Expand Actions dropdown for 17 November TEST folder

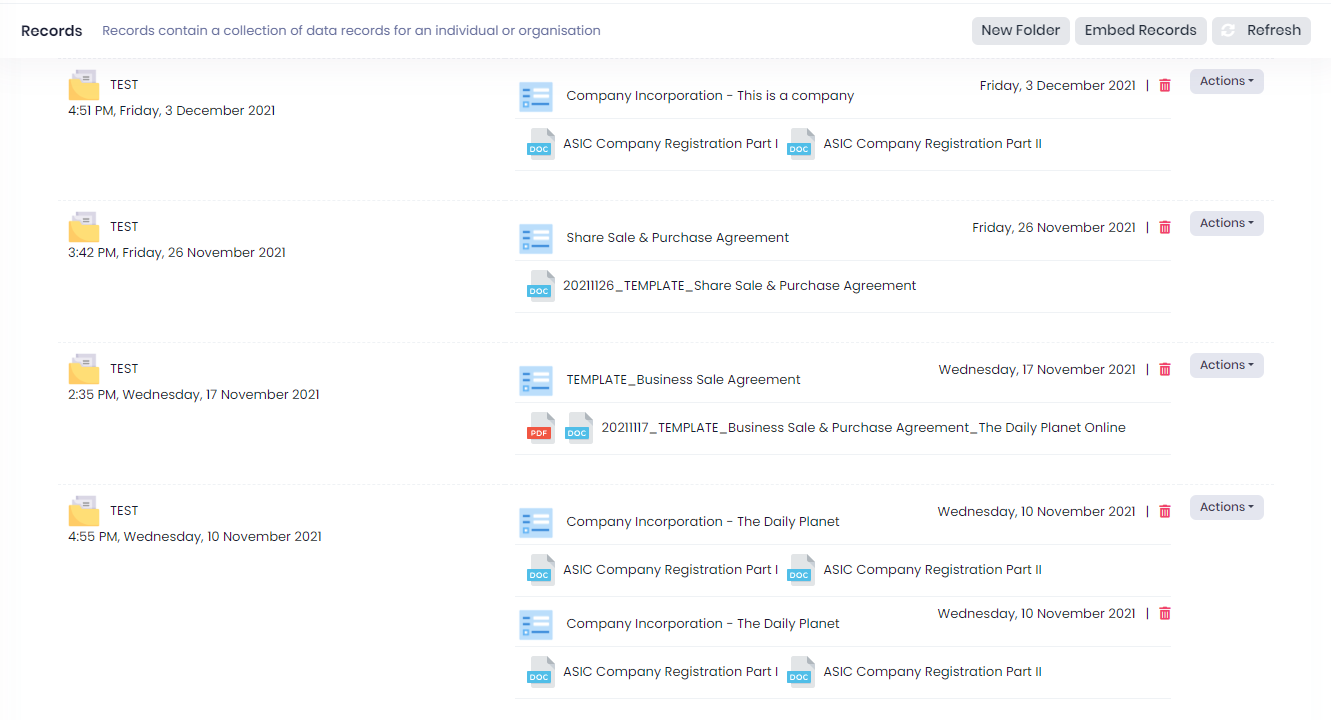pos(1226,366)
